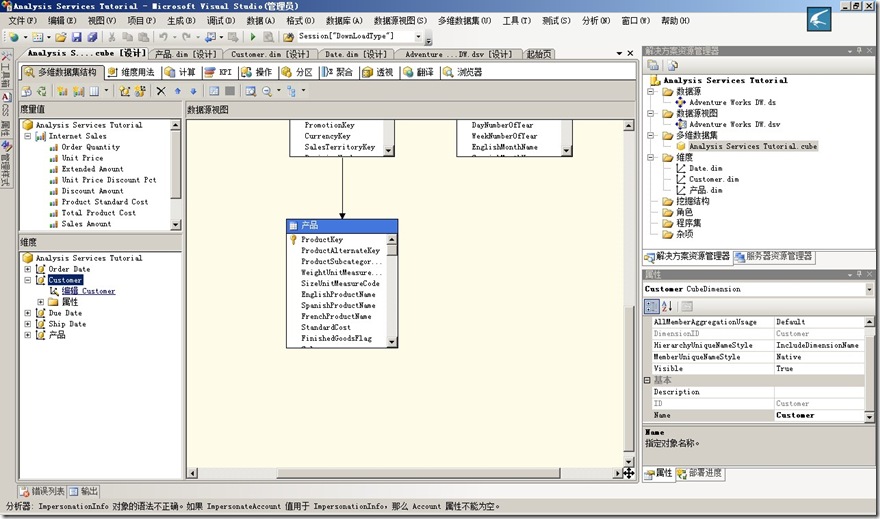Click 产品 table's scroll down arrow
Image resolution: width=880 pixels, height=519 pixels.
(392, 342)
